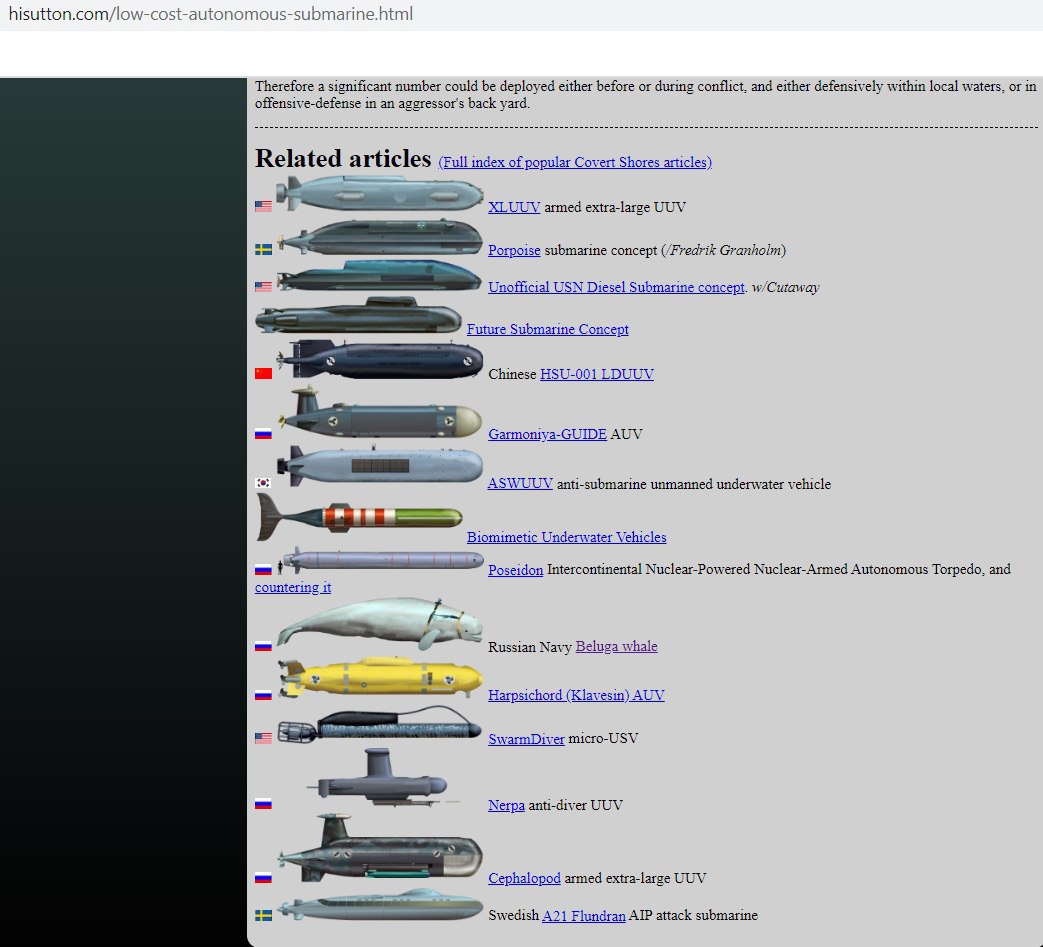Click the A21 Flundran submarine illustration
The width and height of the screenshot is (1043, 947).
[379, 905]
